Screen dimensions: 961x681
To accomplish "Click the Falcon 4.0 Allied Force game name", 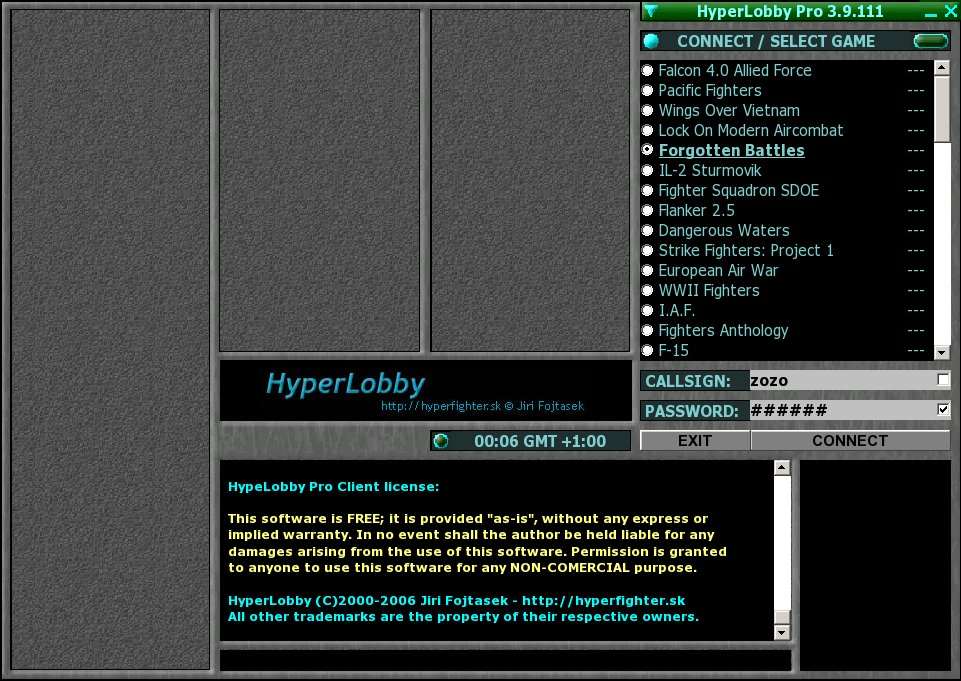I will point(735,70).
